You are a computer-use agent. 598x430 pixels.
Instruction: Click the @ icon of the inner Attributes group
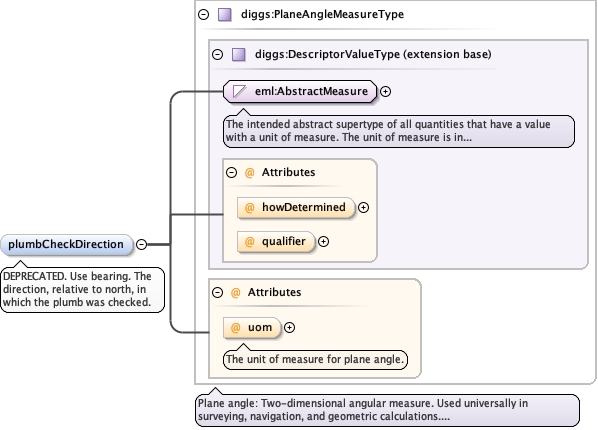249,172
